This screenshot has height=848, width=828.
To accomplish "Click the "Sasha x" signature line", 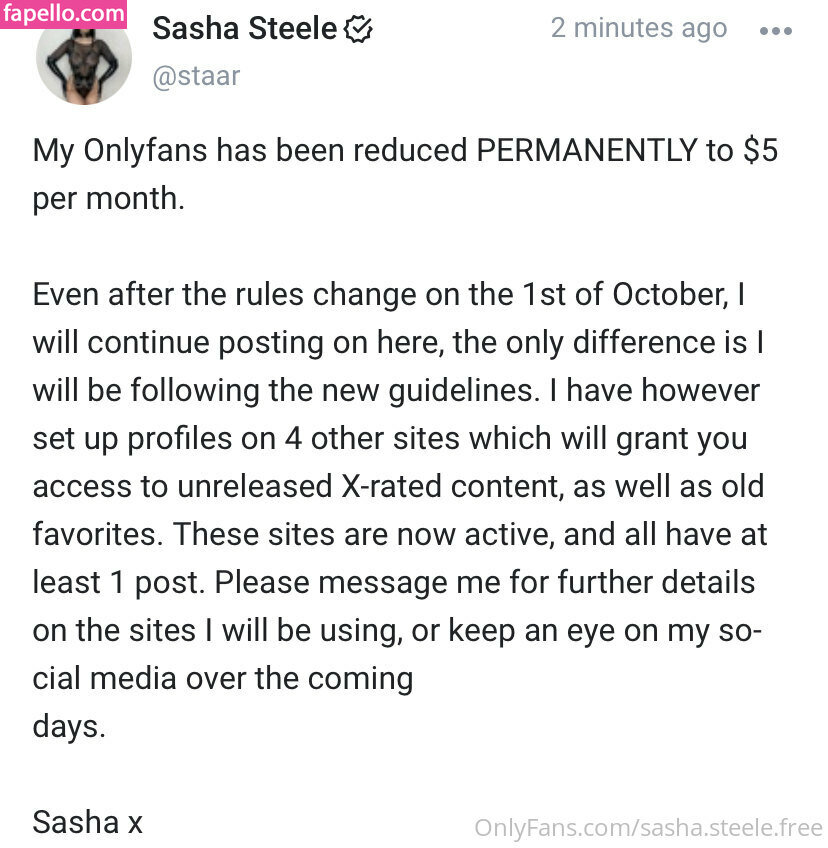I will (88, 822).
